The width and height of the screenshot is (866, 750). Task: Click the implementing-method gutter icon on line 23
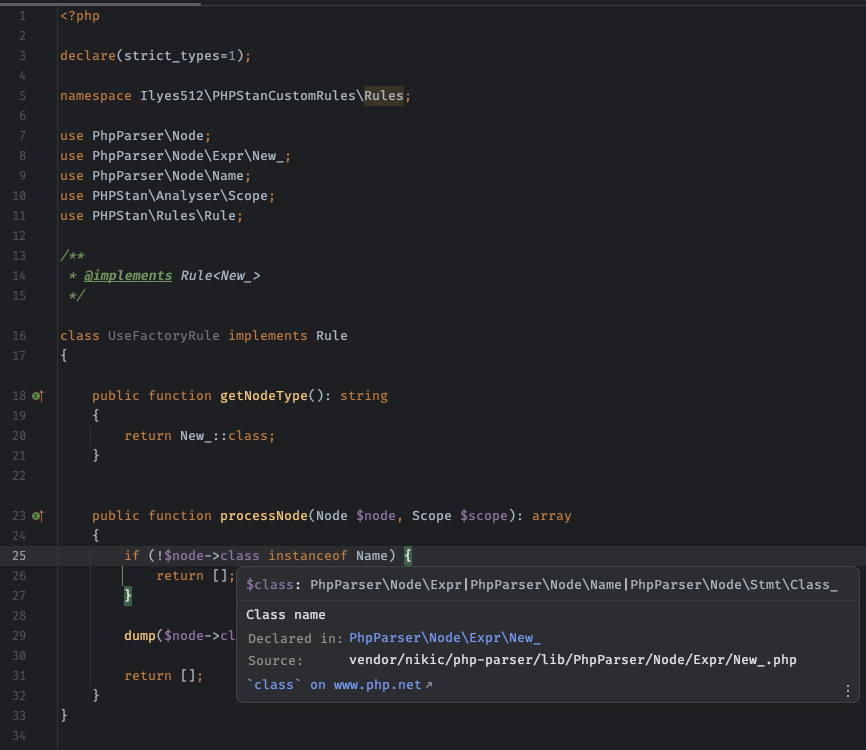coord(37,515)
